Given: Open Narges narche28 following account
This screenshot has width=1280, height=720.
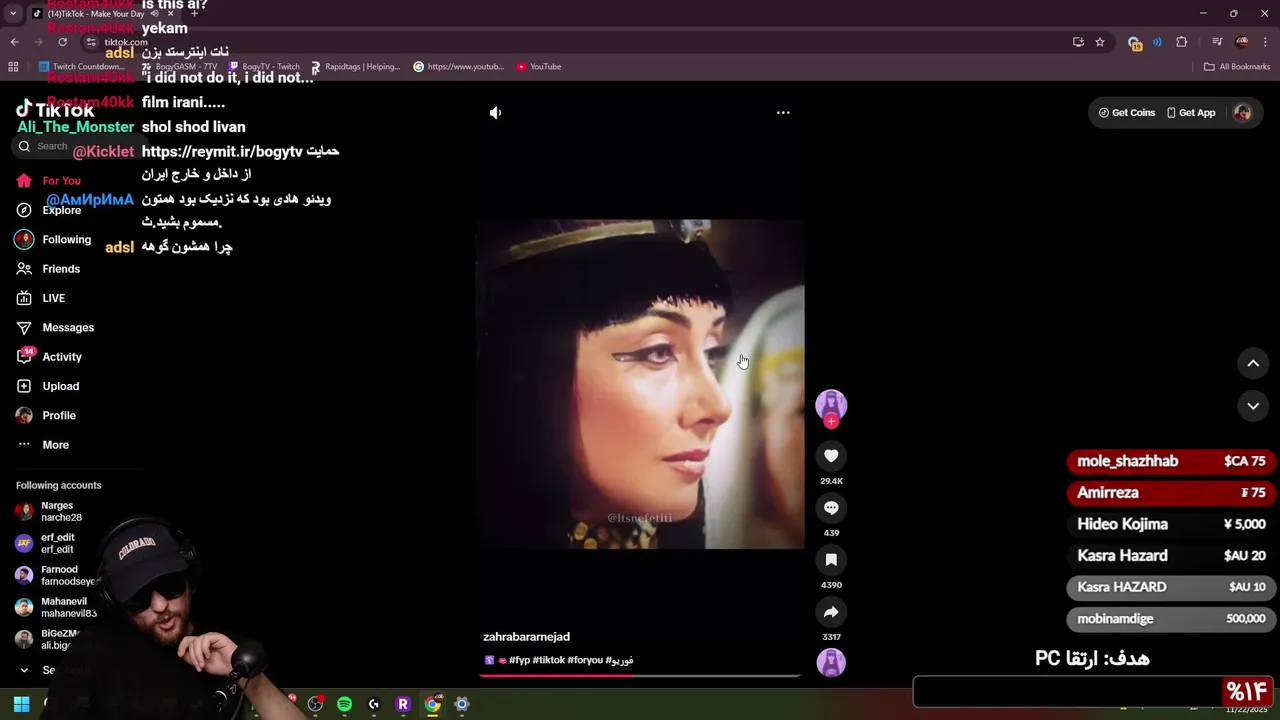Looking at the screenshot, I should (50, 512).
